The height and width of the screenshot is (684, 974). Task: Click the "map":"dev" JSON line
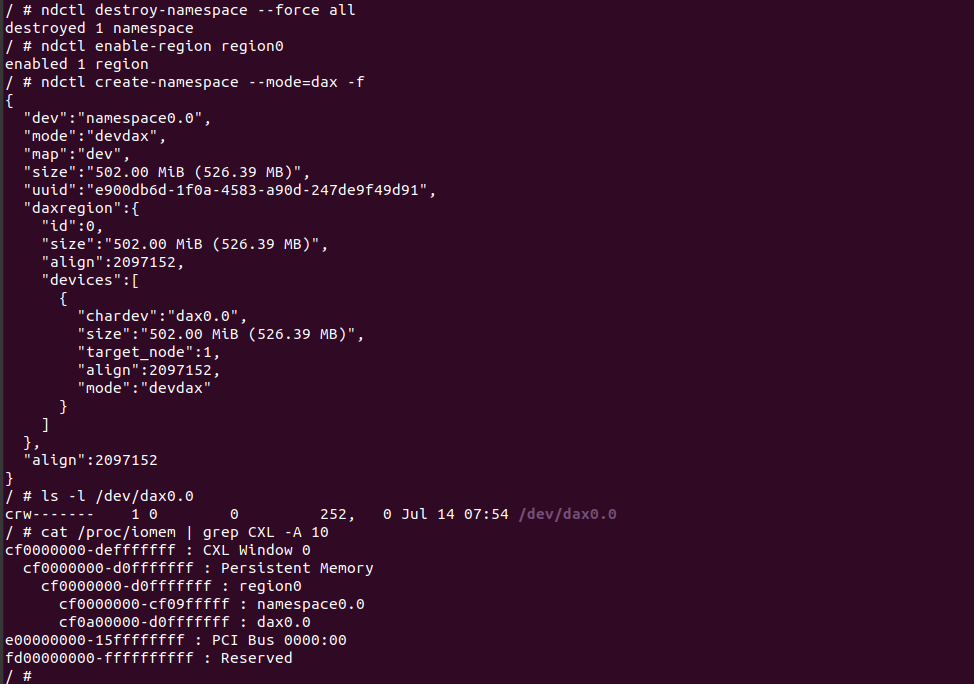pos(77,154)
